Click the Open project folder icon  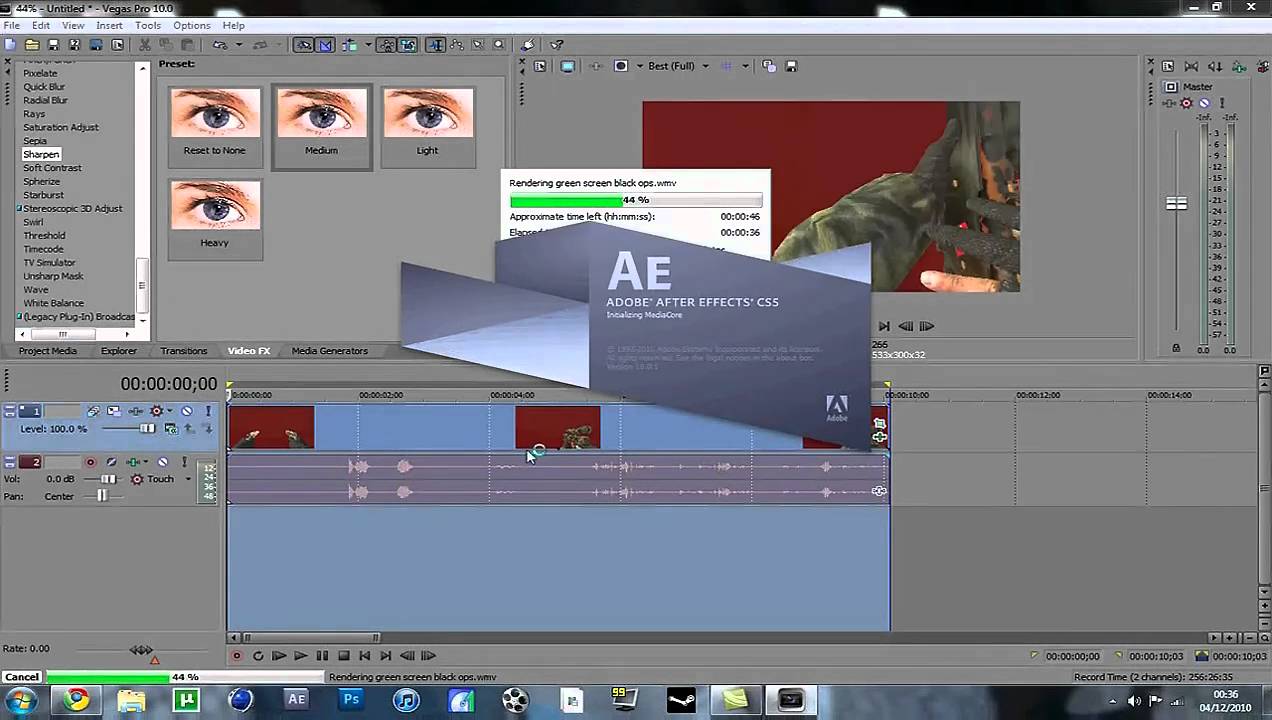[32, 45]
